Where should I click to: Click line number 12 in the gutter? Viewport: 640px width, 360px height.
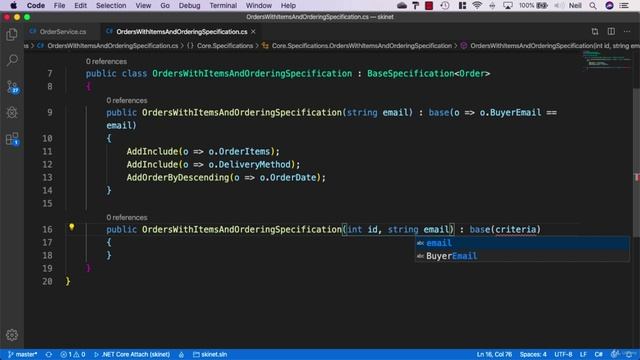(47, 164)
